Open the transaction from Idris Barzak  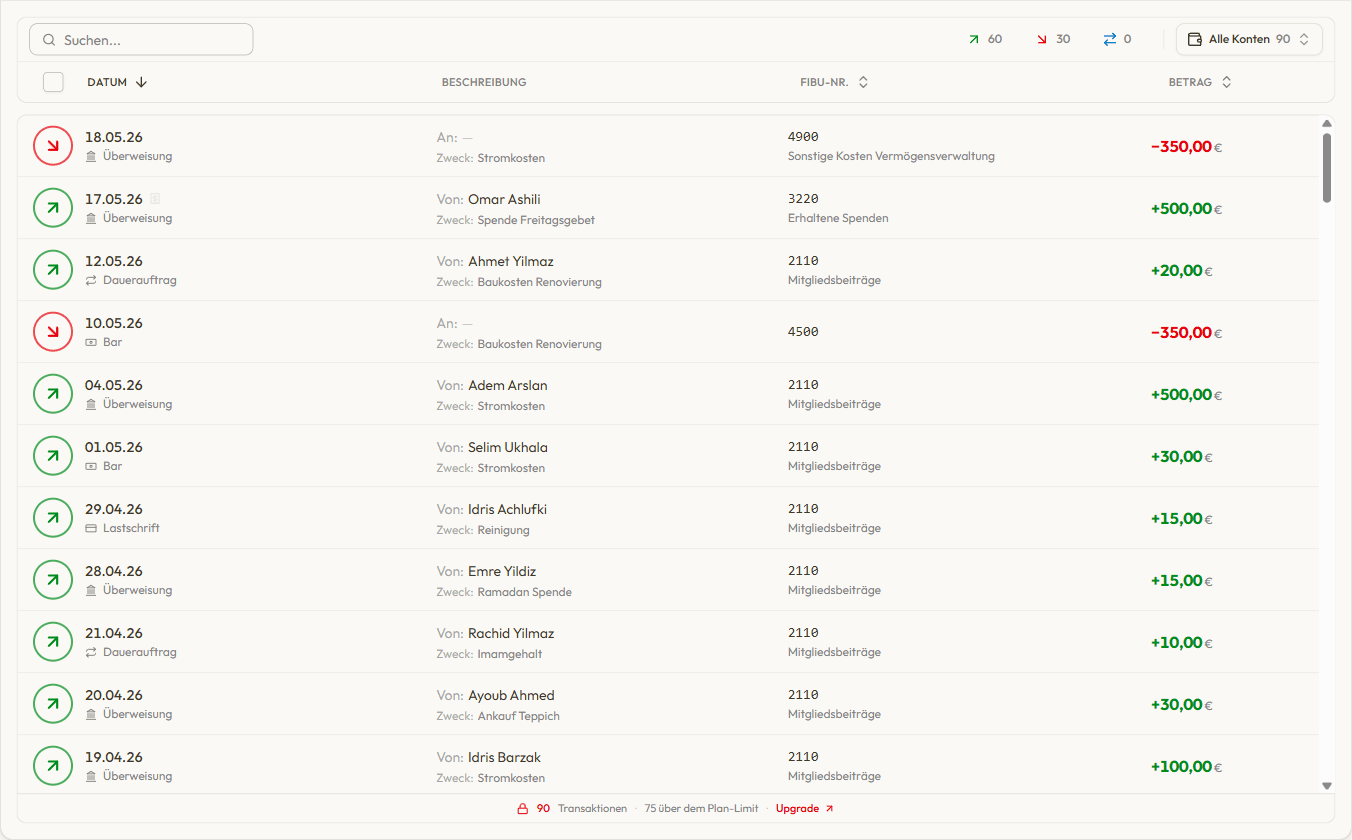tap(668, 765)
